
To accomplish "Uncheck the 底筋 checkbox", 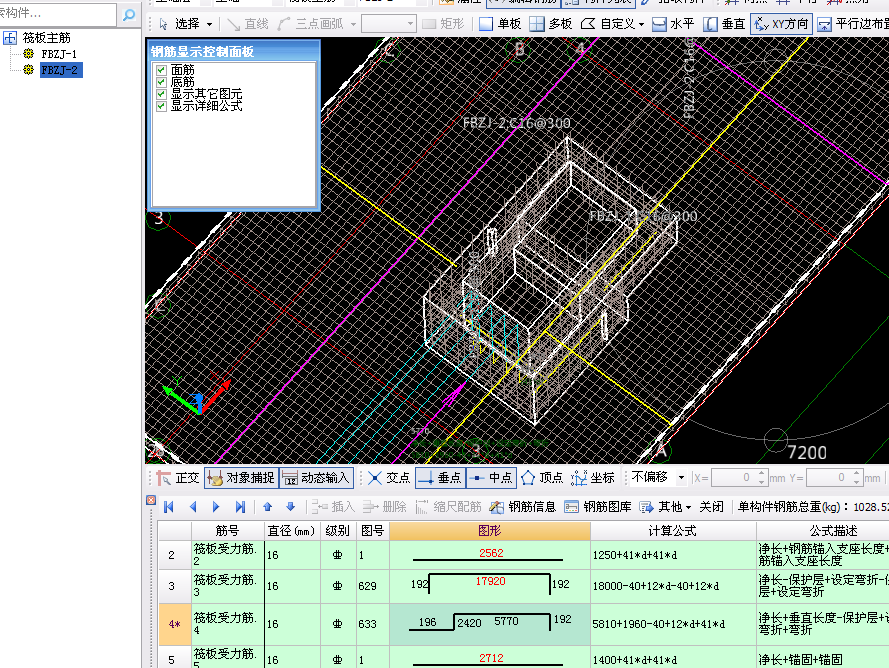I will (161, 82).
